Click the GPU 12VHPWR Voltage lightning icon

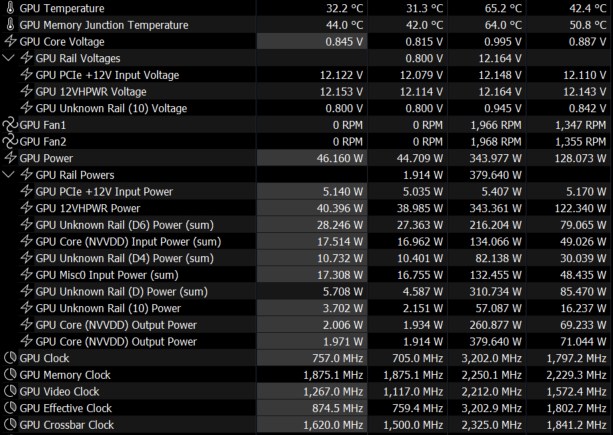click(27, 91)
